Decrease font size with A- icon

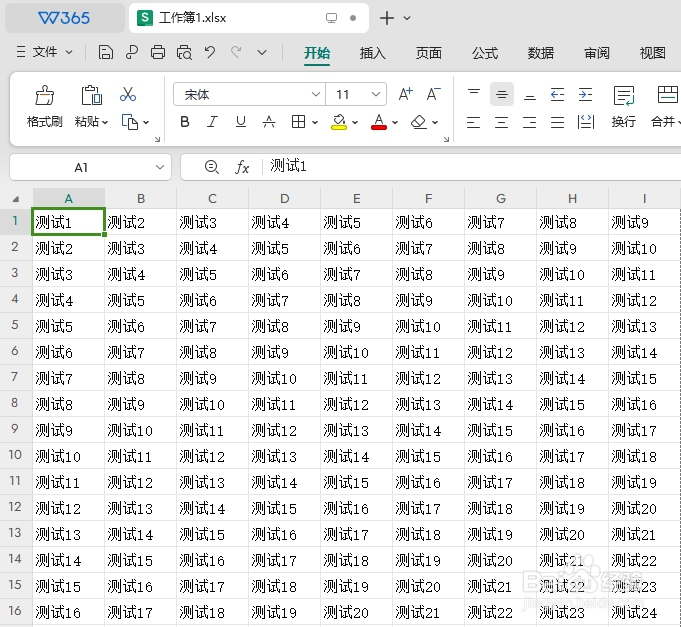tap(433, 94)
